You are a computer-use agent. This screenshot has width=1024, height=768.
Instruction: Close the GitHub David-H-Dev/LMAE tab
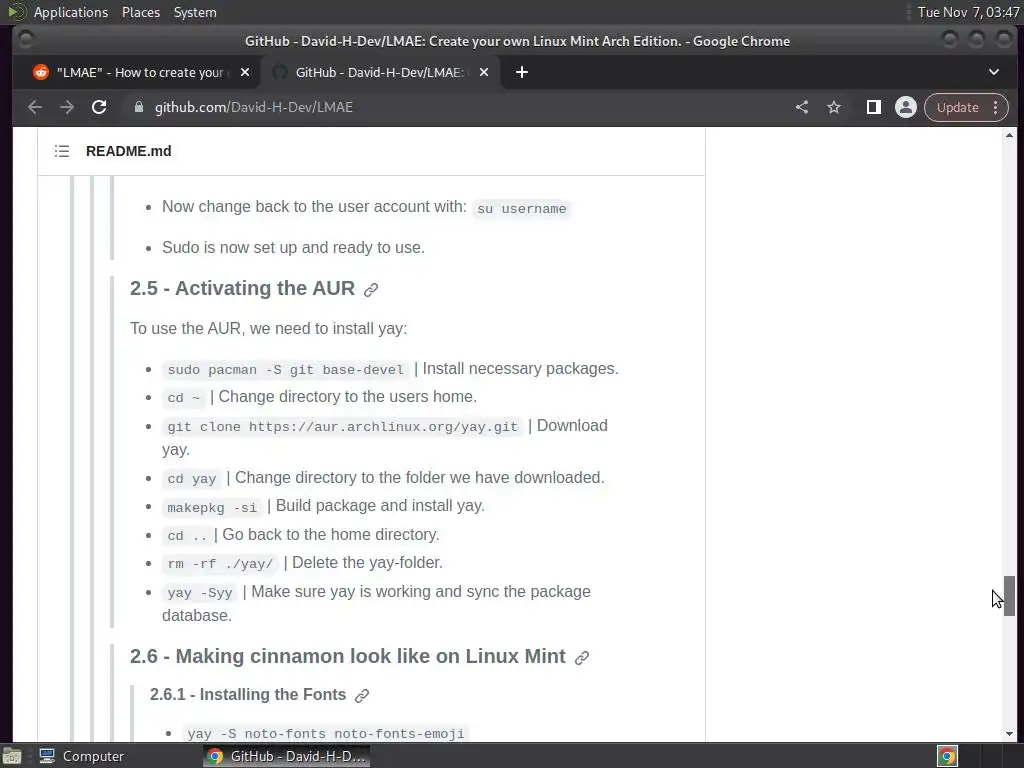(484, 72)
